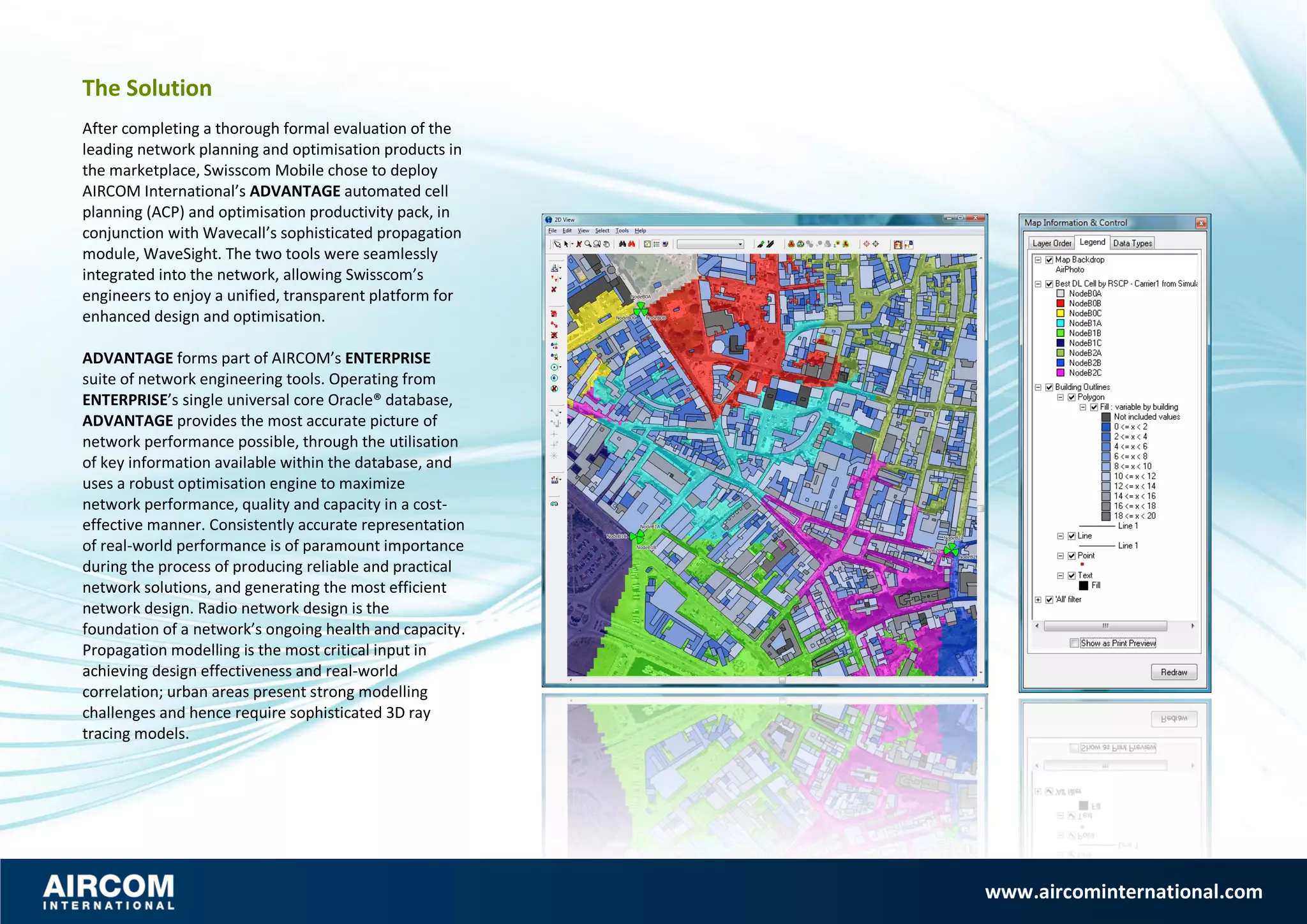Click the green pencil edit icon
Screen dimensions: 1307x924
(x=760, y=244)
